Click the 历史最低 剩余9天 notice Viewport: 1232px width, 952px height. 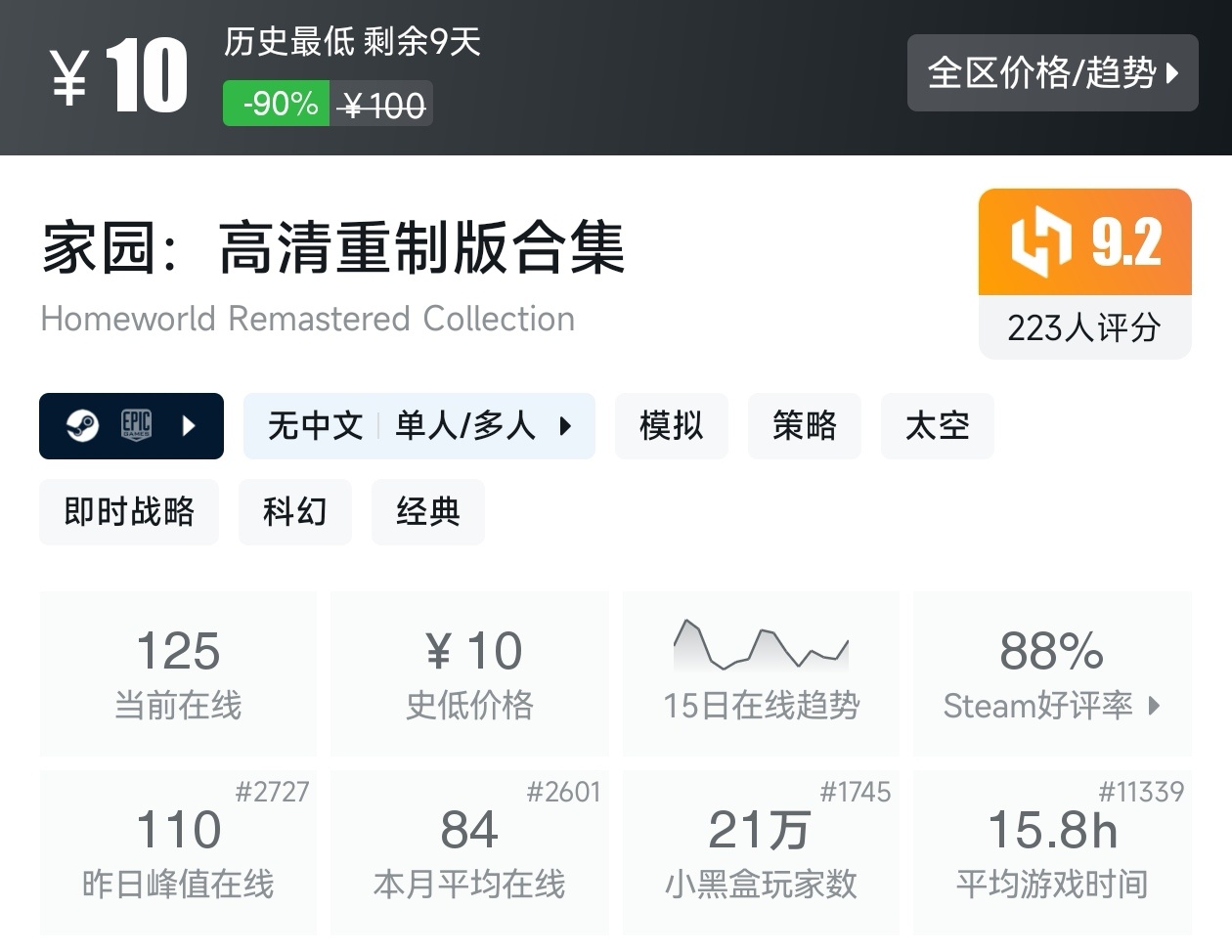pyautogui.click(x=353, y=42)
